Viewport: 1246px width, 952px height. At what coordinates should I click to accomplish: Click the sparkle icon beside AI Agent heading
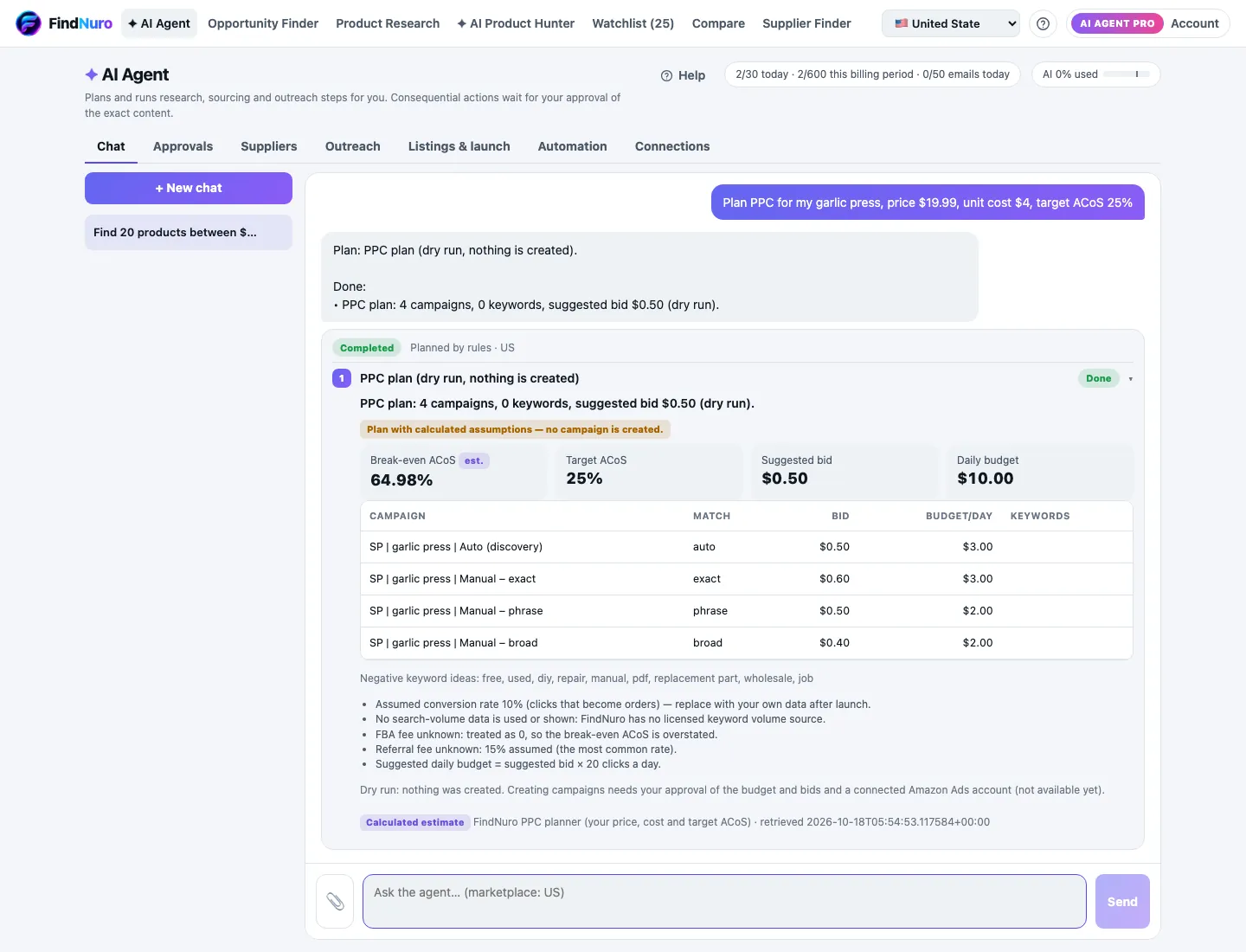(x=92, y=74)
